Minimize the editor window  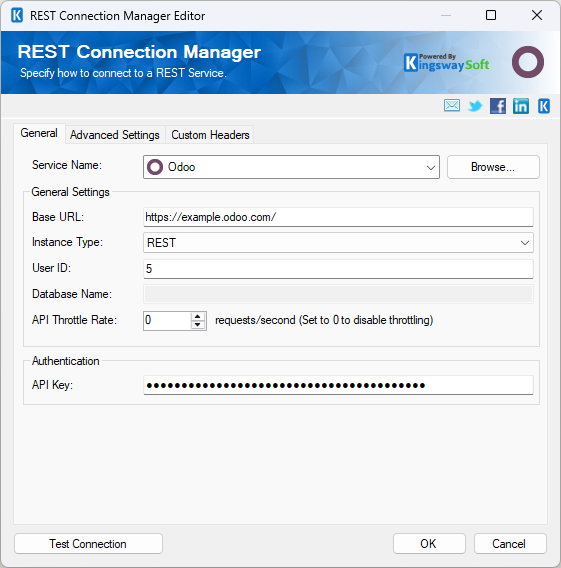[x=446, y=15]
